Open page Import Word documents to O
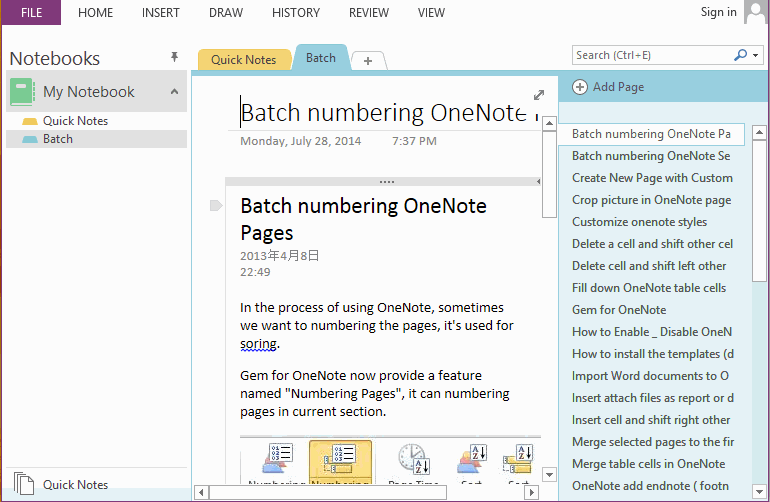Image resolution: width=770 pixels, height=502 pixels. [x=651, y=376]
